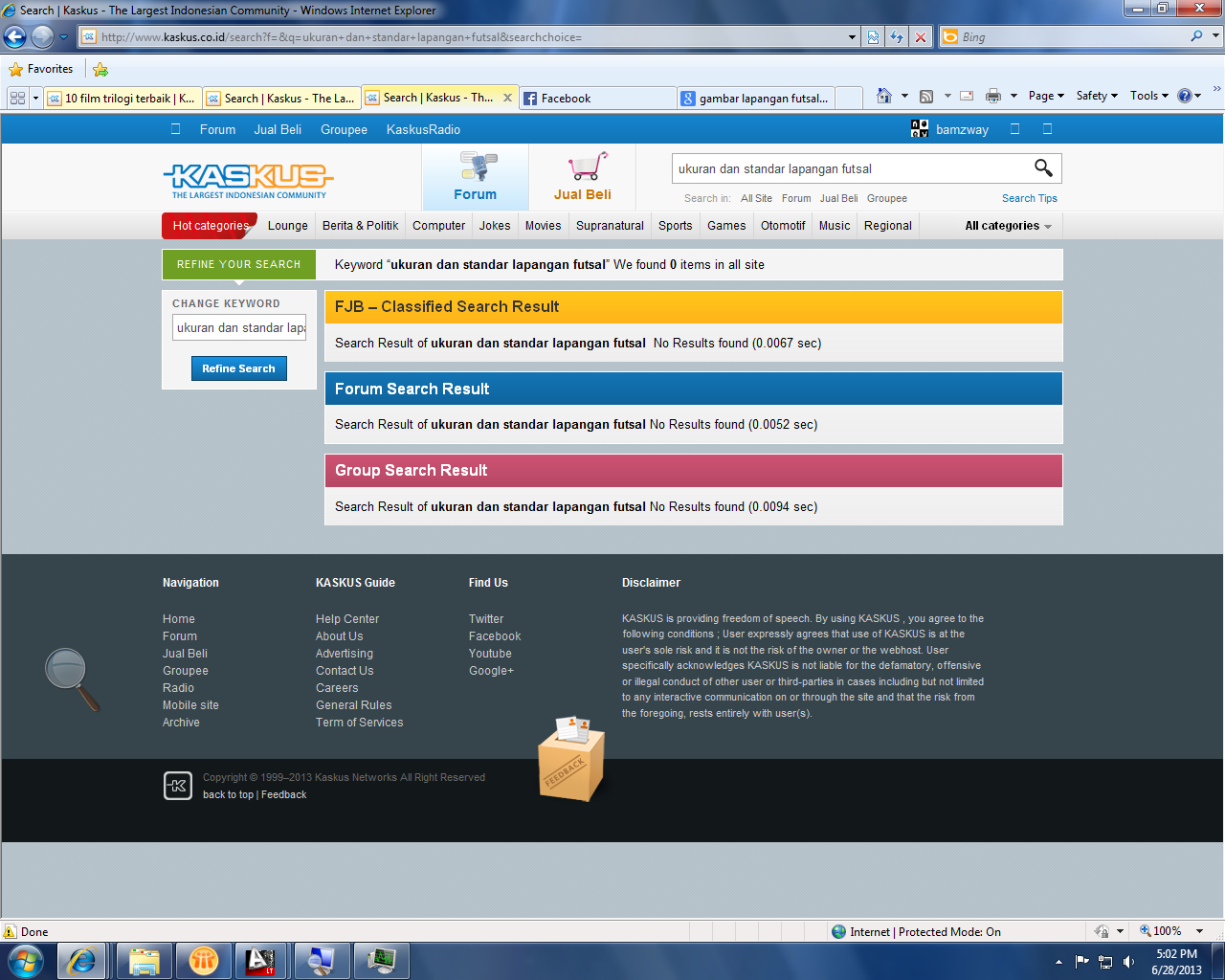
Task: Open the Lounge category
Action: point(288,226)
